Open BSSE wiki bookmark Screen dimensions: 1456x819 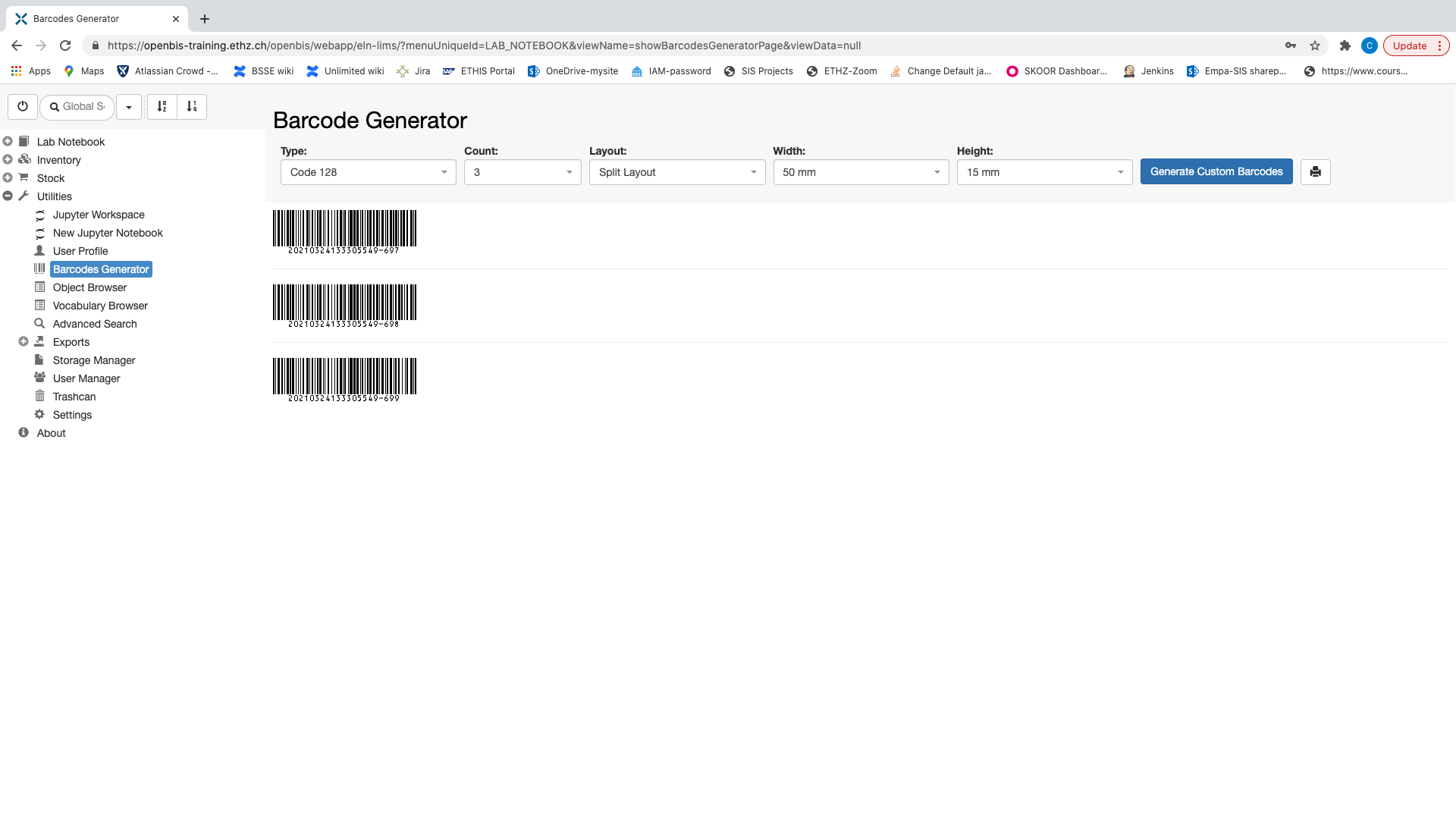[x=264, y=71]
